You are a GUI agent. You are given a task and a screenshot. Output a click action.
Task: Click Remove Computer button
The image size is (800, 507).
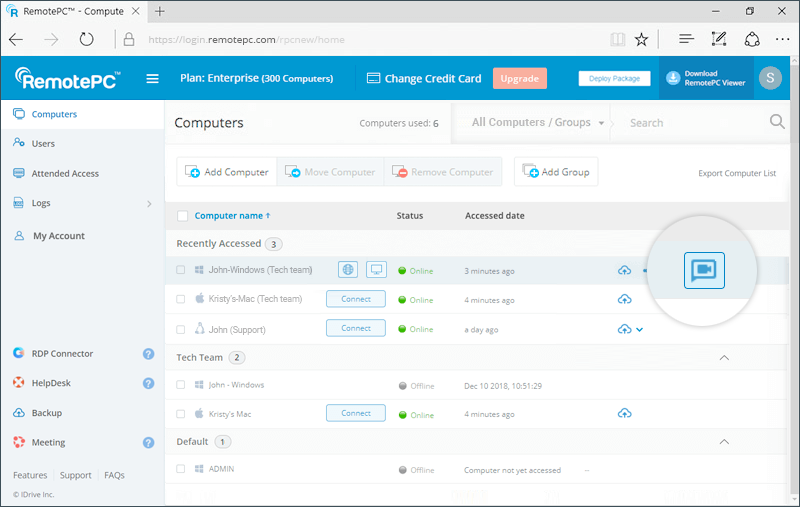coord(443,172)
